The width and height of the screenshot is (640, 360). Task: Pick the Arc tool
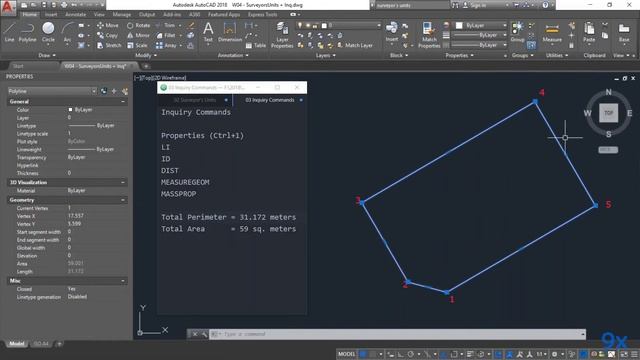[x=67, y=32]
